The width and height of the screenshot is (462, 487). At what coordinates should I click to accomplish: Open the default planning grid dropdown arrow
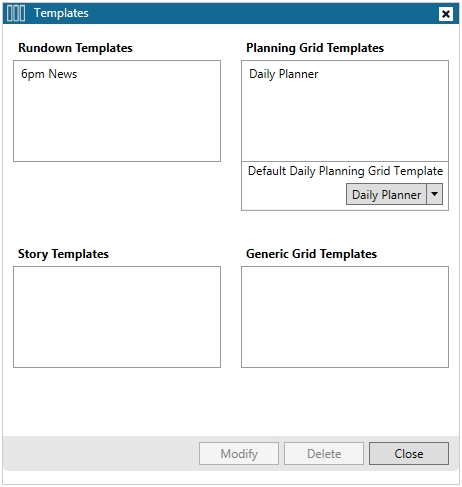coord(434,194)
